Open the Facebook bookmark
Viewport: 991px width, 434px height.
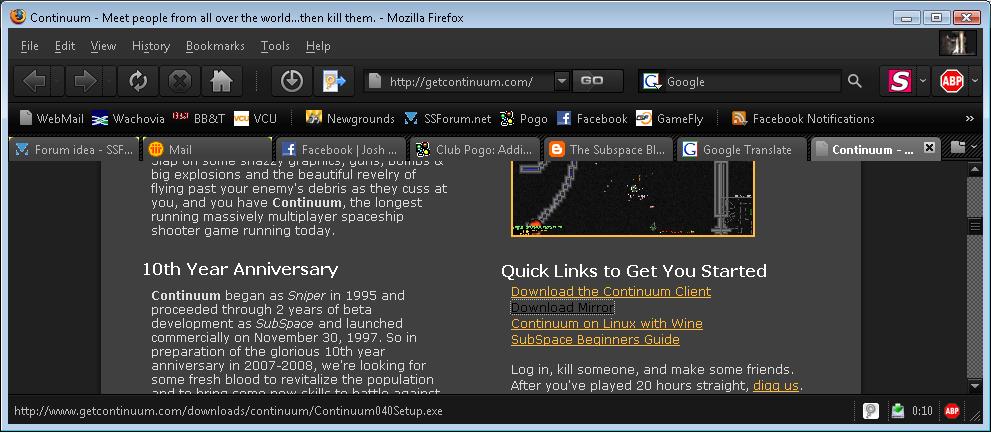(x=592, y=119)
